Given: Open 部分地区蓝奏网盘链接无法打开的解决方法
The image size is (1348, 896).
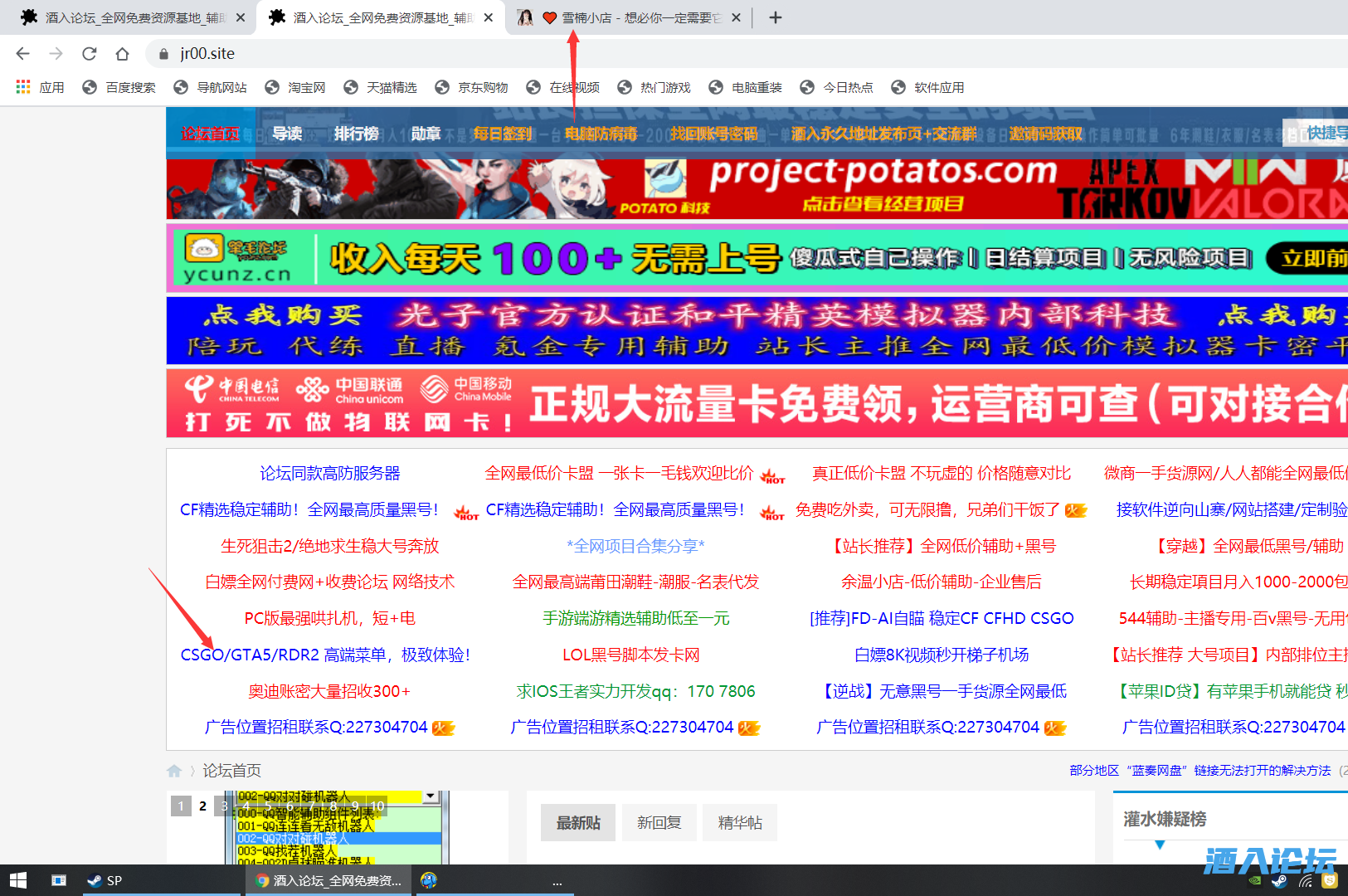Looking at the screenshot, I should tap(1200, 771).
